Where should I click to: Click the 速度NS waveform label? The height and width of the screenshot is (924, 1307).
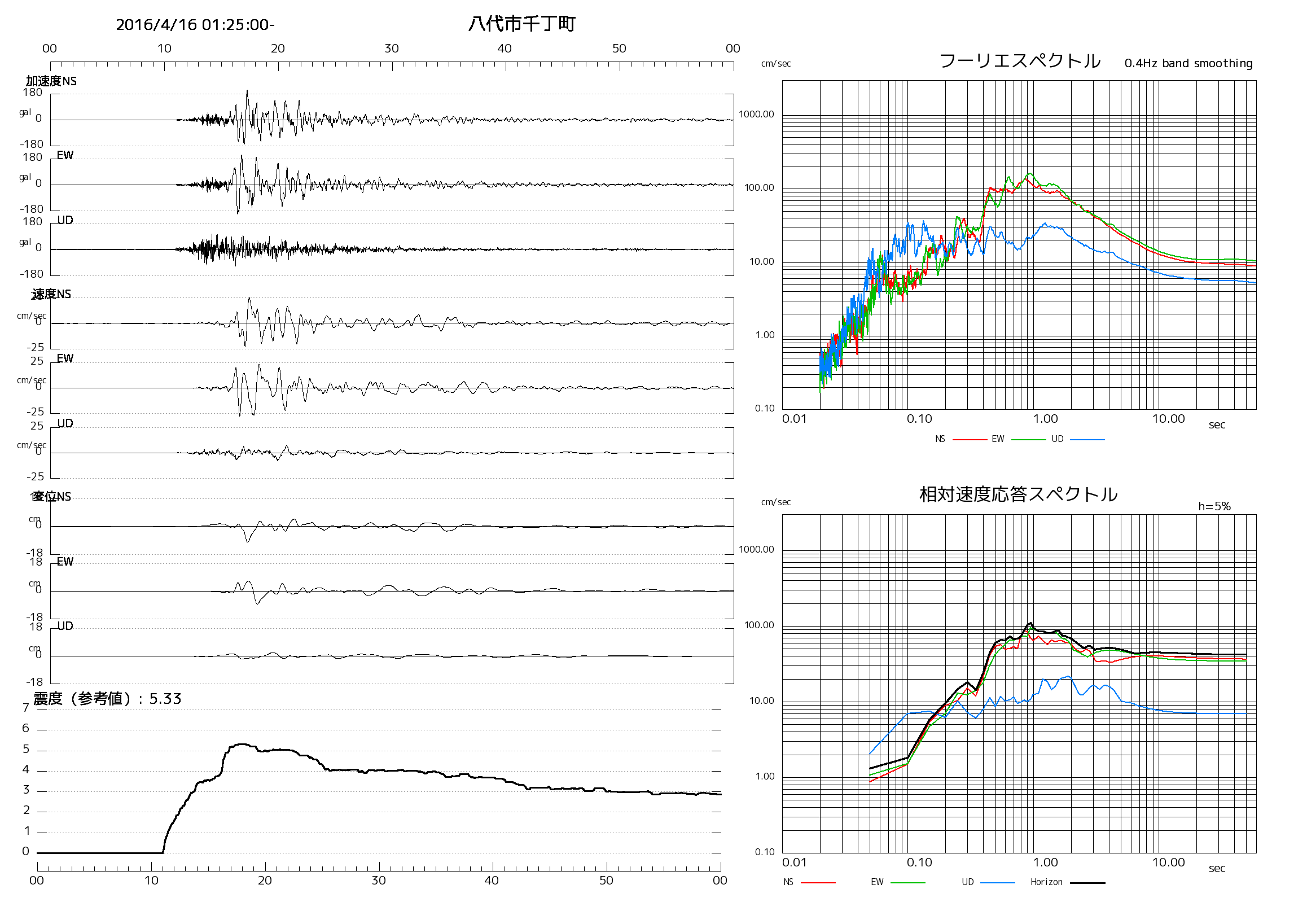point(51,294)
